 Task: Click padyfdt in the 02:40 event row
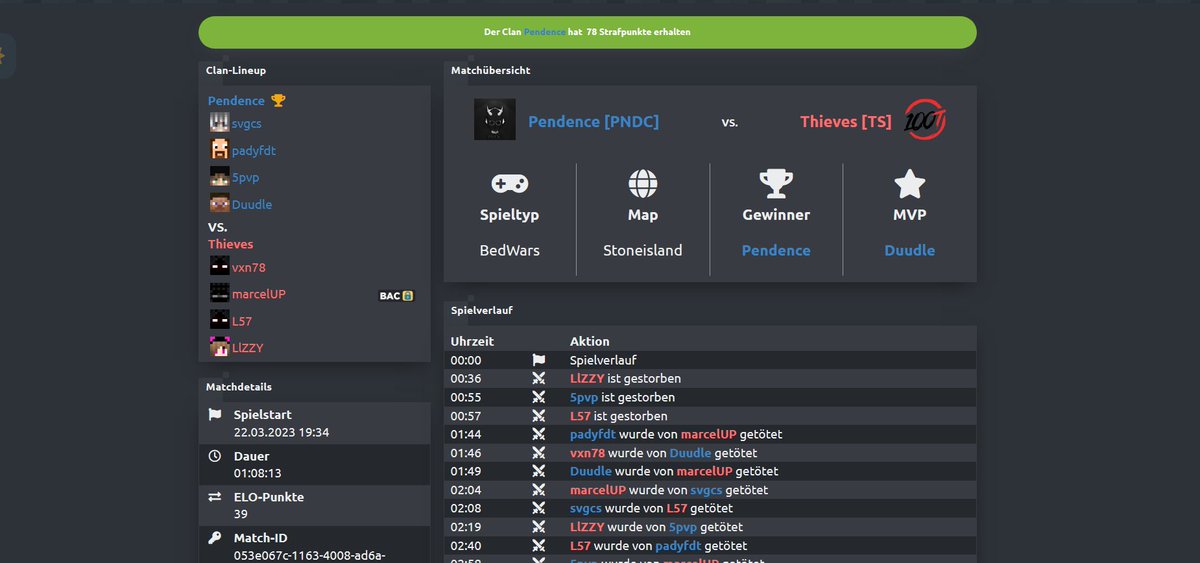tap(680, 546)
